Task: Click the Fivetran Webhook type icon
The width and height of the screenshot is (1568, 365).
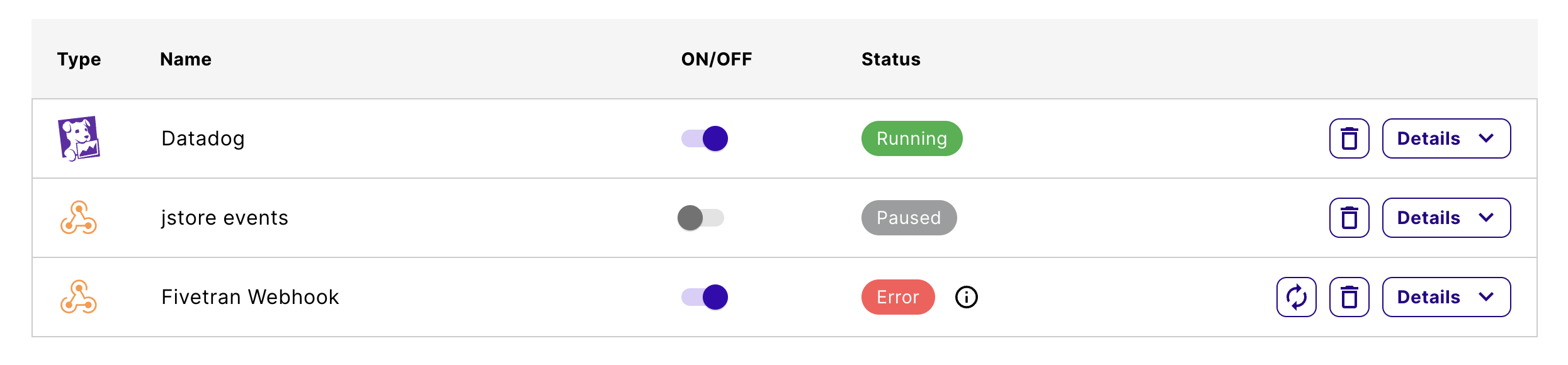Action: click(x=79, y=297)
